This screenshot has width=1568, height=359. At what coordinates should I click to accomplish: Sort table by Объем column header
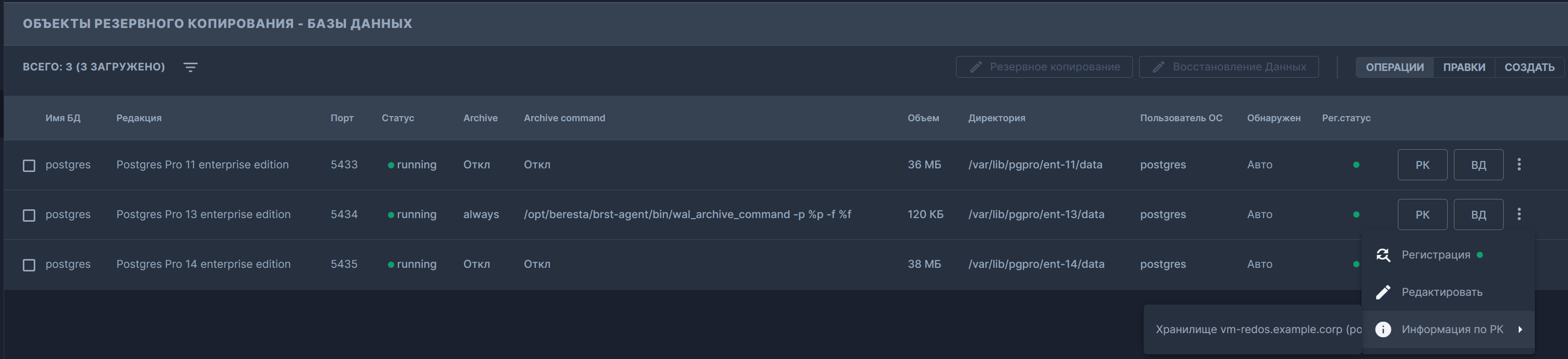(923, 118)
